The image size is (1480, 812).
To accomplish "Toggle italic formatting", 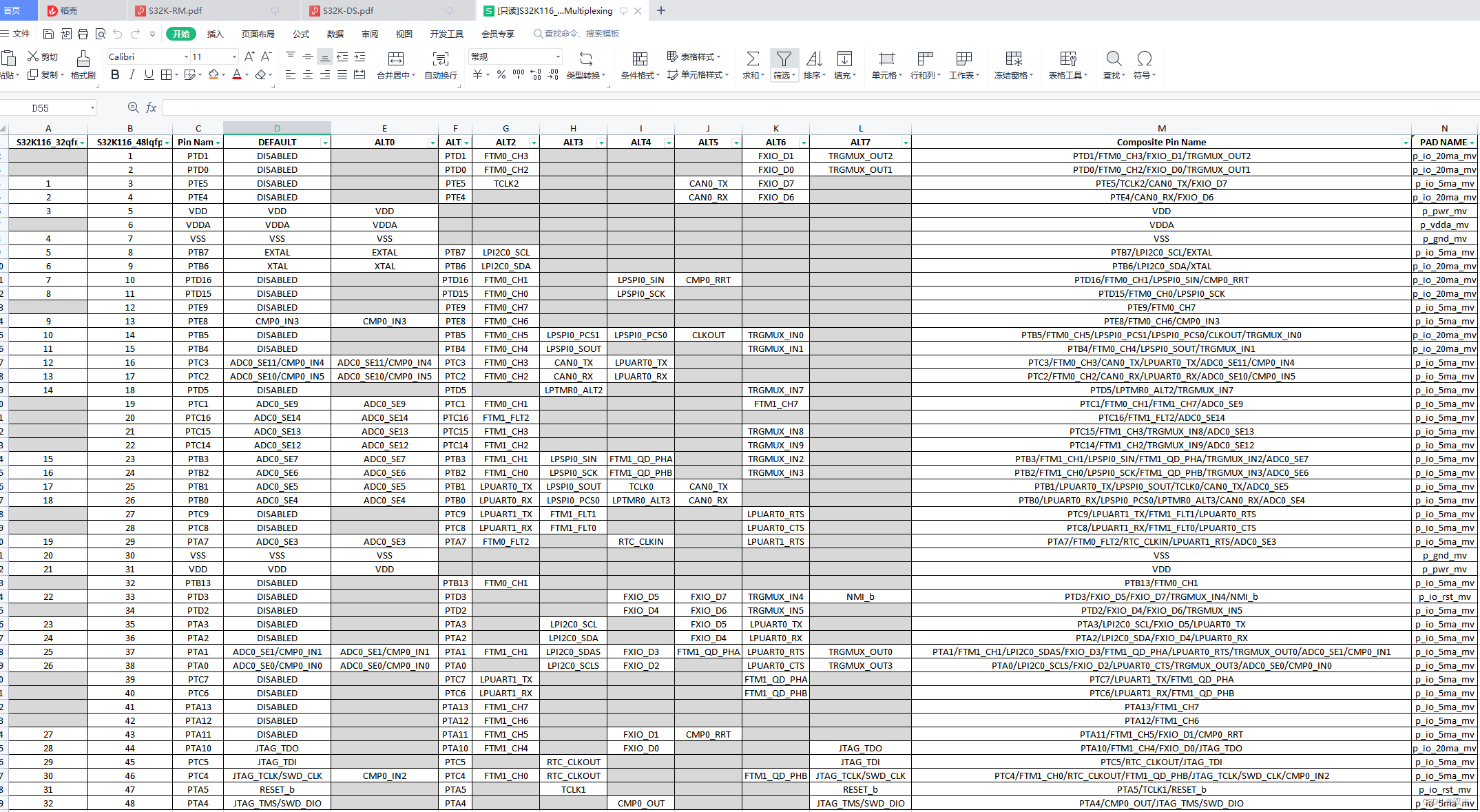I will click(x=132, y=75).
